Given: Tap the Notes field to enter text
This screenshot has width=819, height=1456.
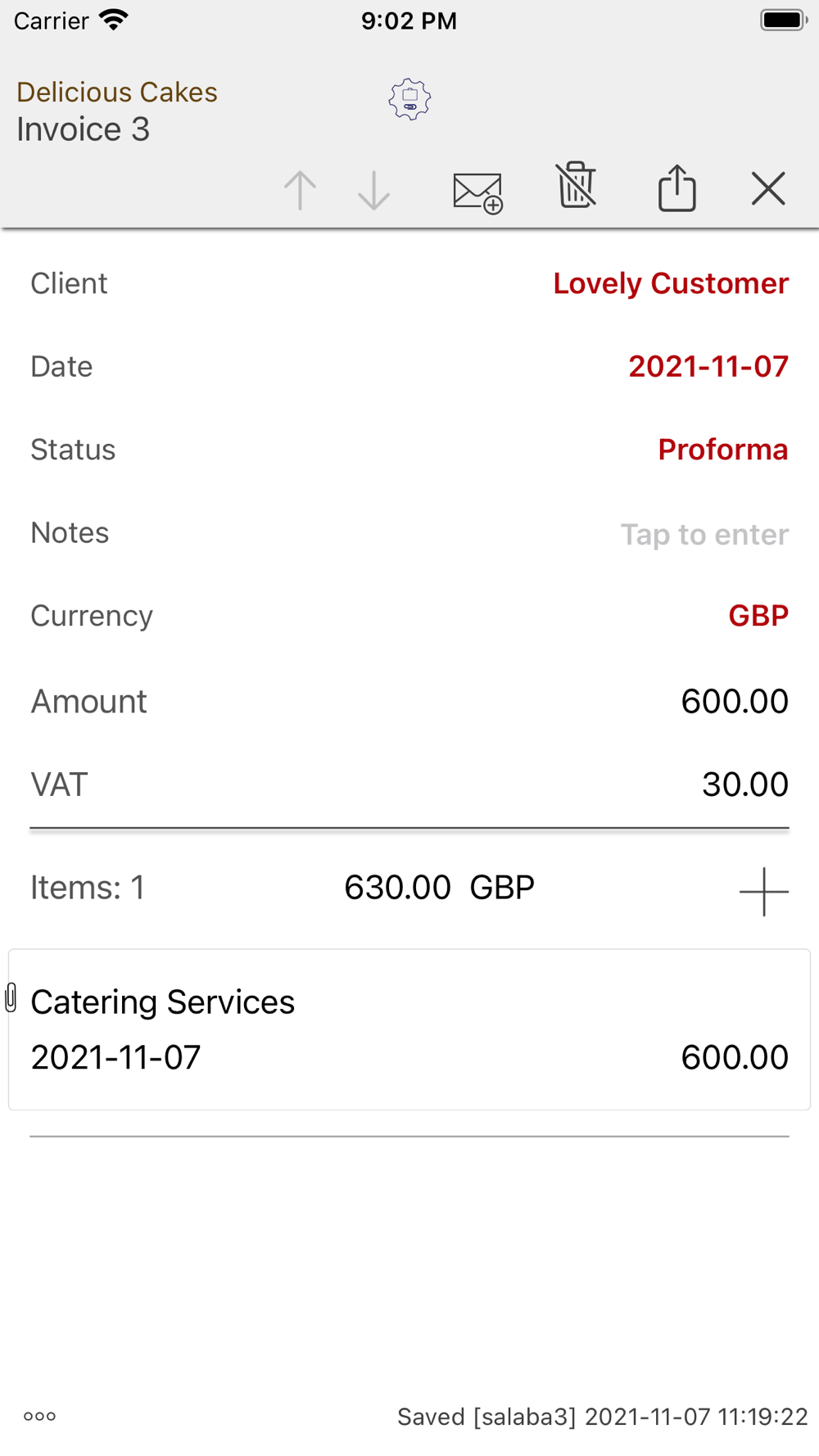Looking at the screenshot, I should tap(704, 534).
